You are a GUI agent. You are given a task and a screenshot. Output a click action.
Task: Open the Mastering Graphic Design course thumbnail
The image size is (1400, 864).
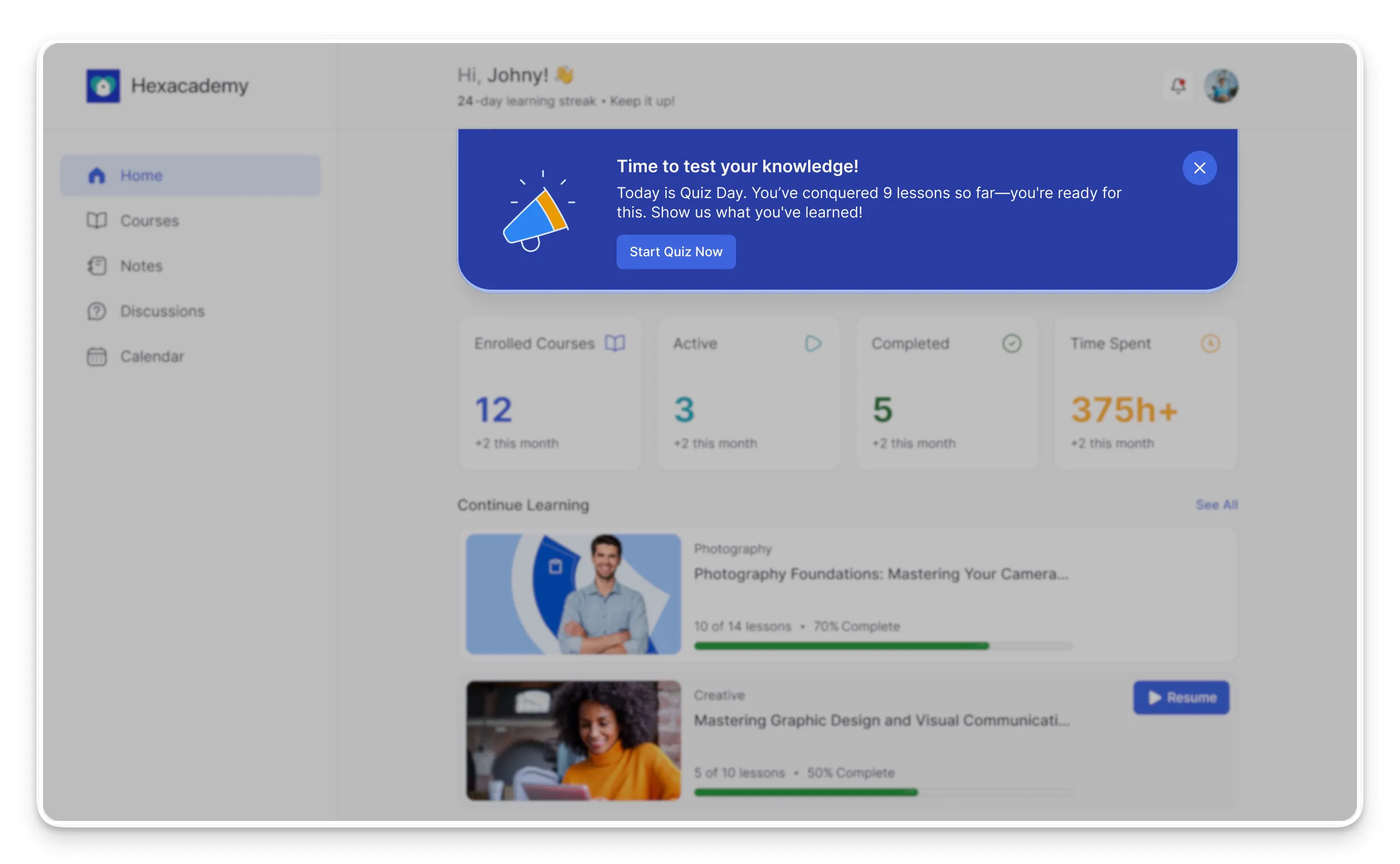pos(573,740)
